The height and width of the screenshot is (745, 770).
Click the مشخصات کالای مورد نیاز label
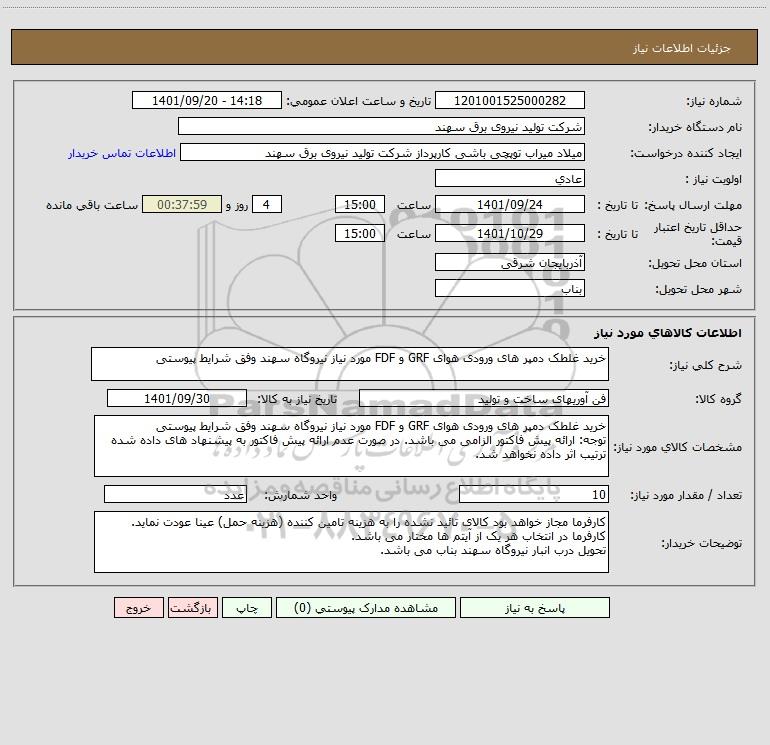(678, 447)
